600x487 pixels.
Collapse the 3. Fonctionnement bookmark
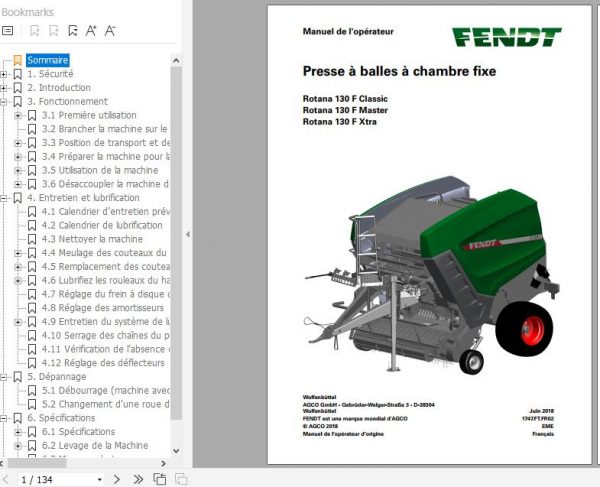pyautogui.click(x=3, y=102)
